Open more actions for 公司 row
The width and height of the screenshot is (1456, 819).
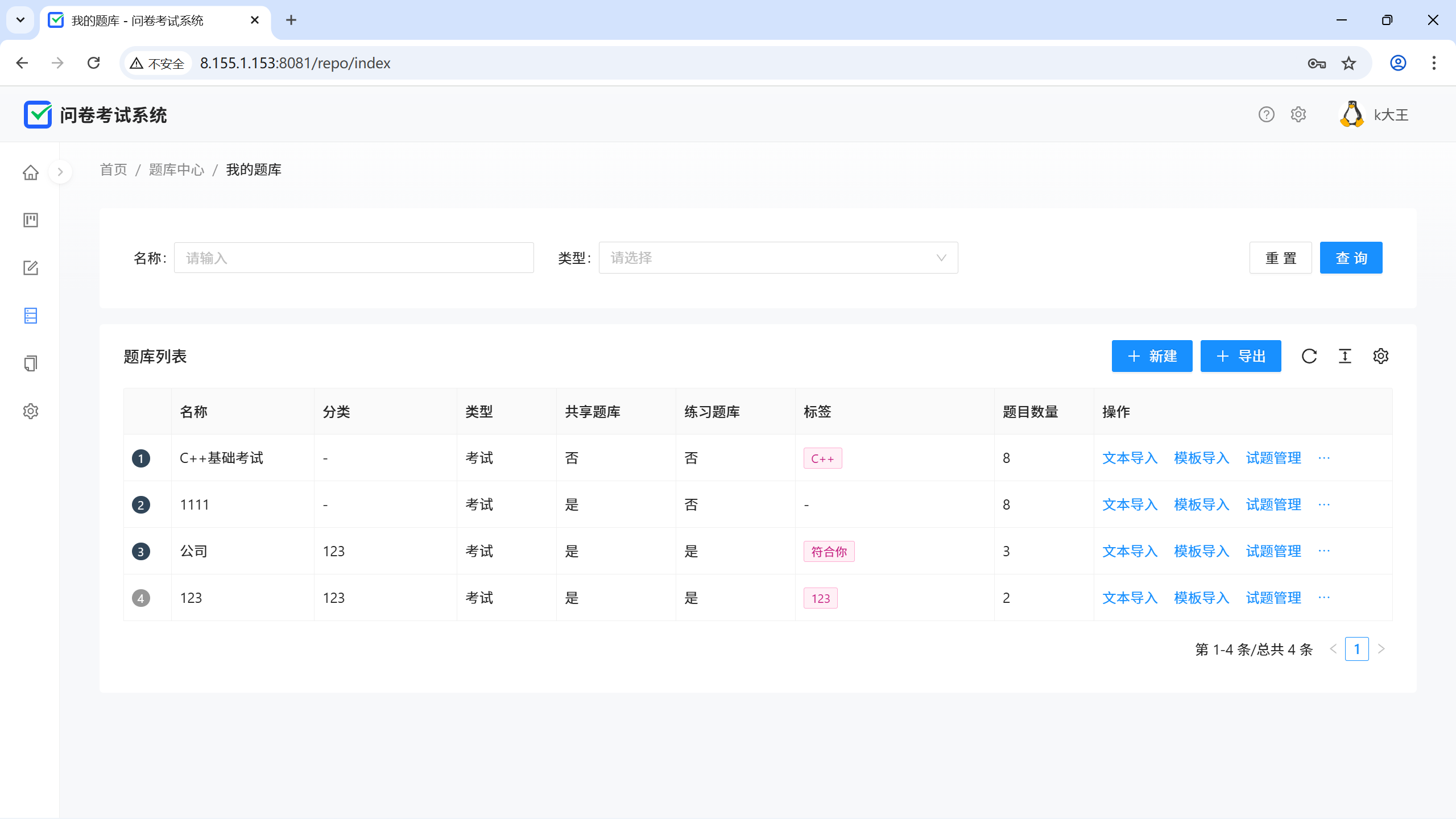click(1324, 551)
